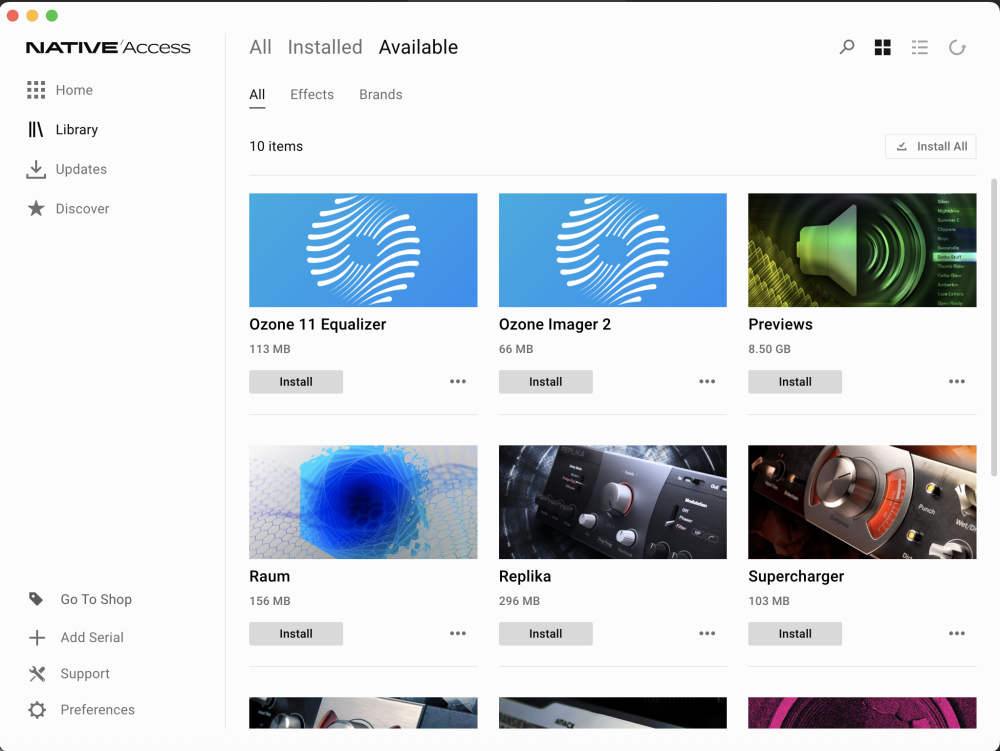Install the Previews package
This screenshot has width=1000, height=751.
pos(795,382)
